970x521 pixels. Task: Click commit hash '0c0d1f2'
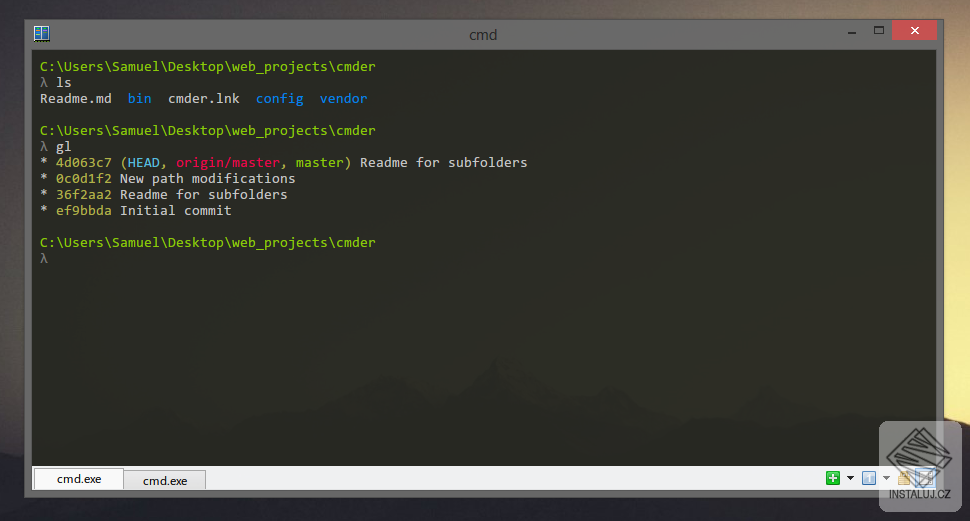coord(84,179)
